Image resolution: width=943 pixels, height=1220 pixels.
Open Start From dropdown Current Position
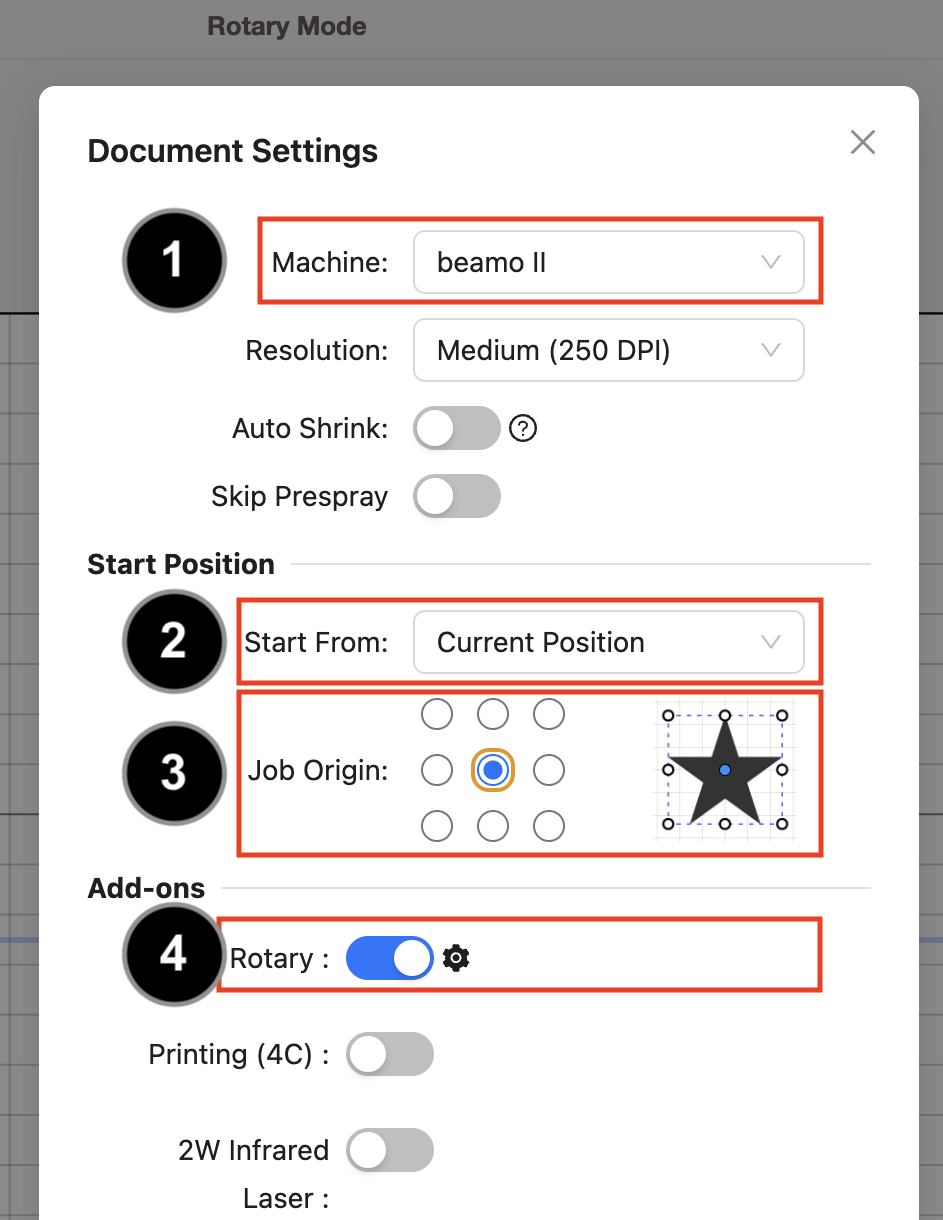coord(609,642)
